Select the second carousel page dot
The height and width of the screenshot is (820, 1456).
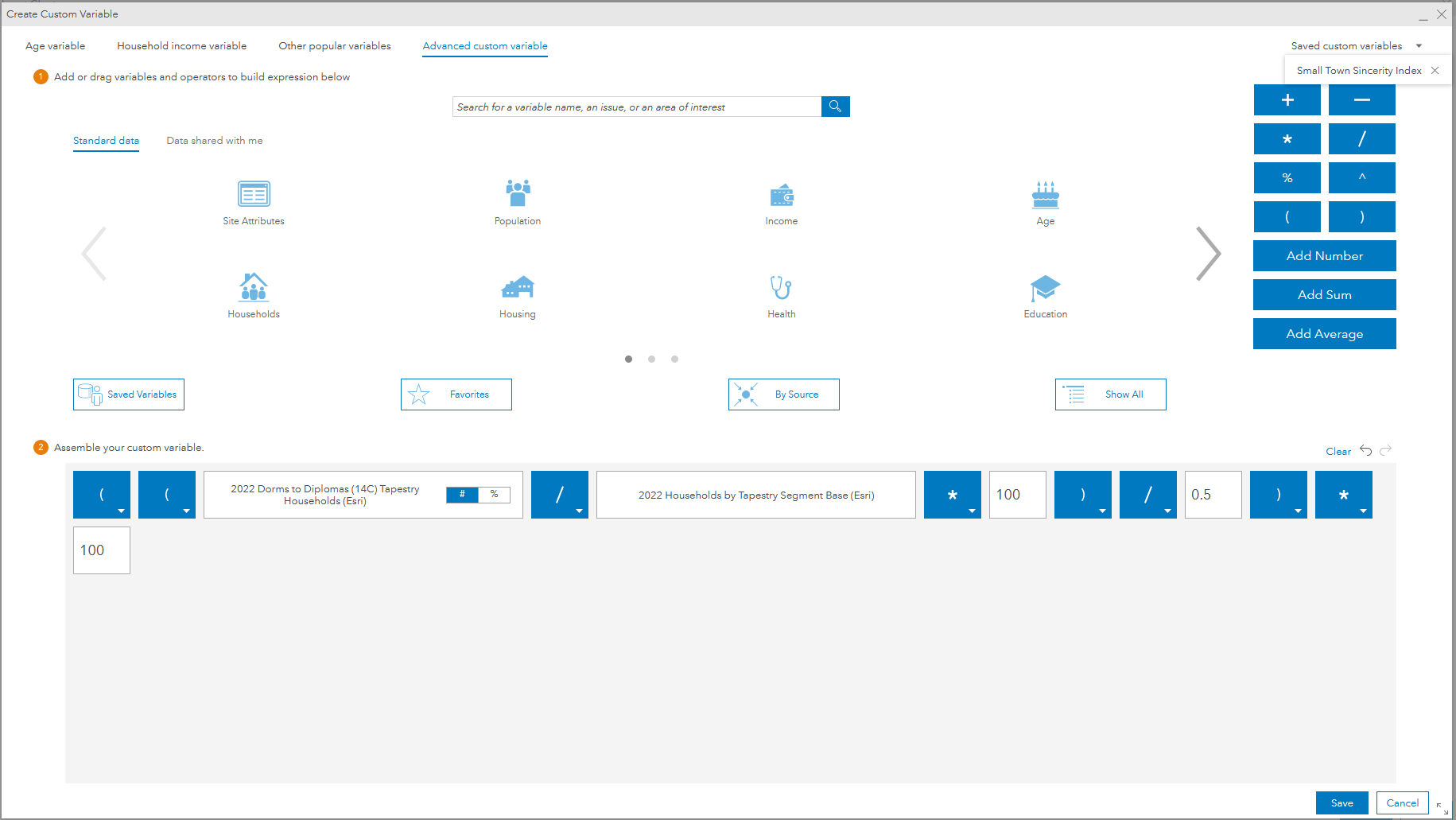click(x=651, y=359)
